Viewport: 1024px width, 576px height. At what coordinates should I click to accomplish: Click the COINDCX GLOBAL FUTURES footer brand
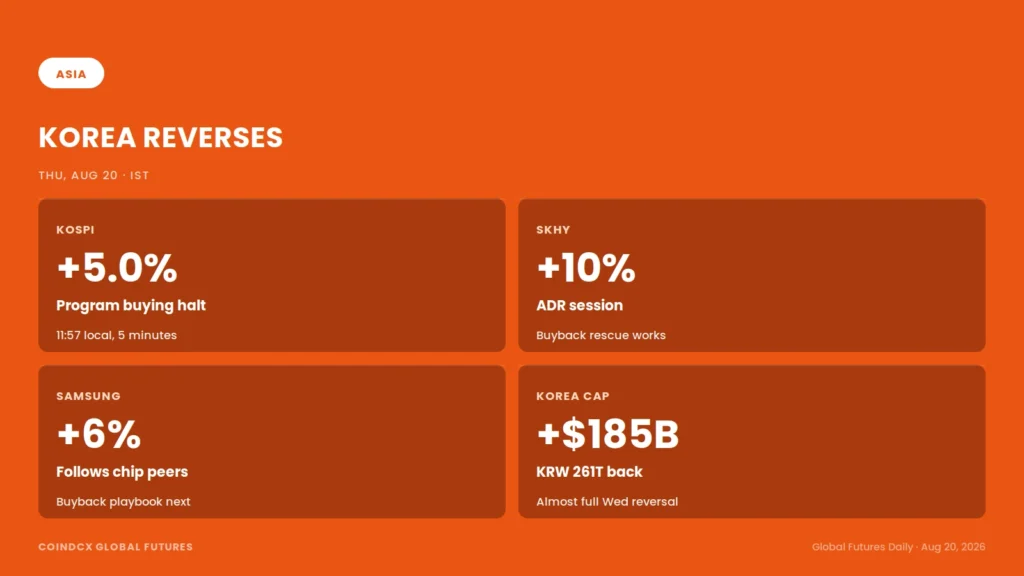click(x=116, y=547)
